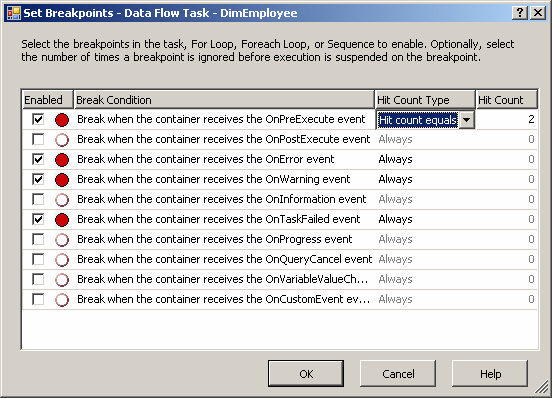Click Hit Count Type 'Always' for OnCustomEvent
Screen dimensions: 552x398
pyautogui.click(x=395, y=300)
